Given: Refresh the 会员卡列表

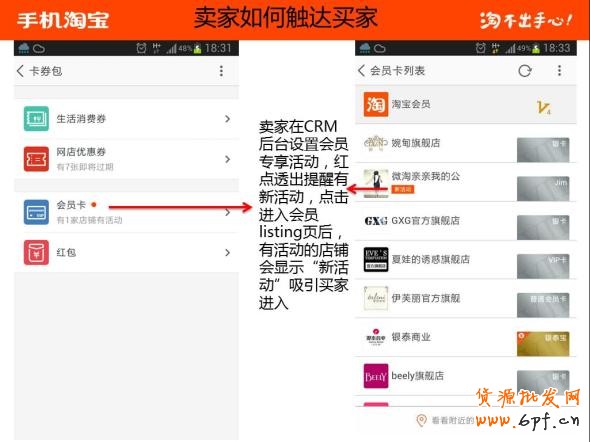Looking at the screenshot, I should tap(525, 70).
